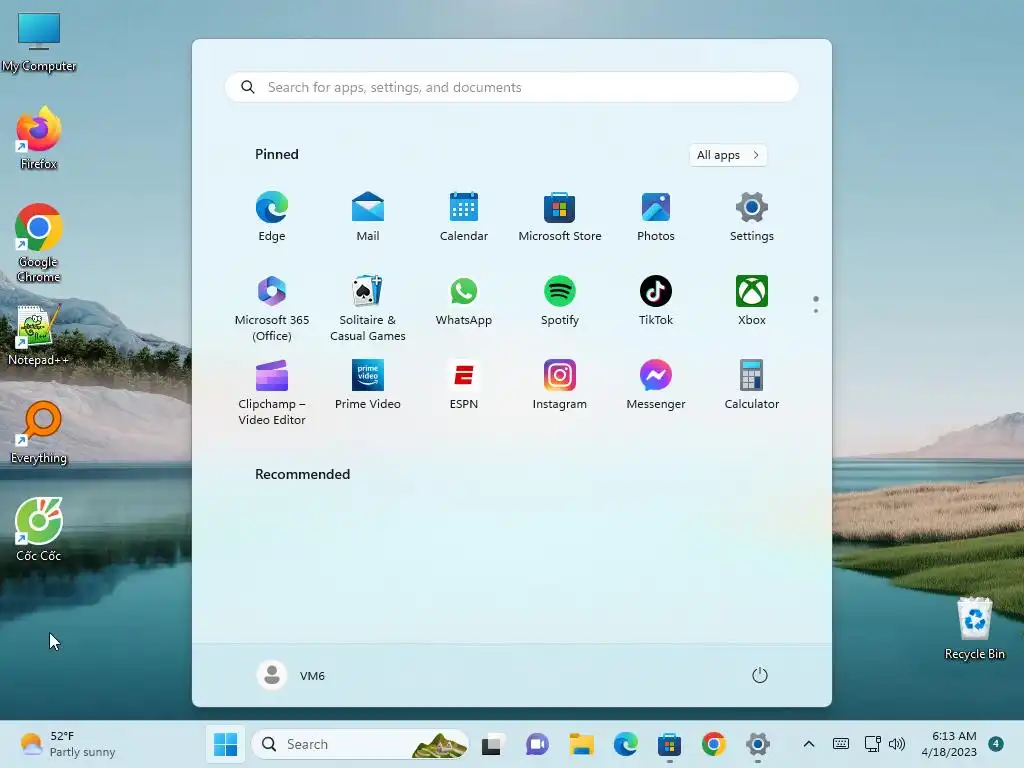Select Cốc Cốc desktop shortcut

(39, 530)
